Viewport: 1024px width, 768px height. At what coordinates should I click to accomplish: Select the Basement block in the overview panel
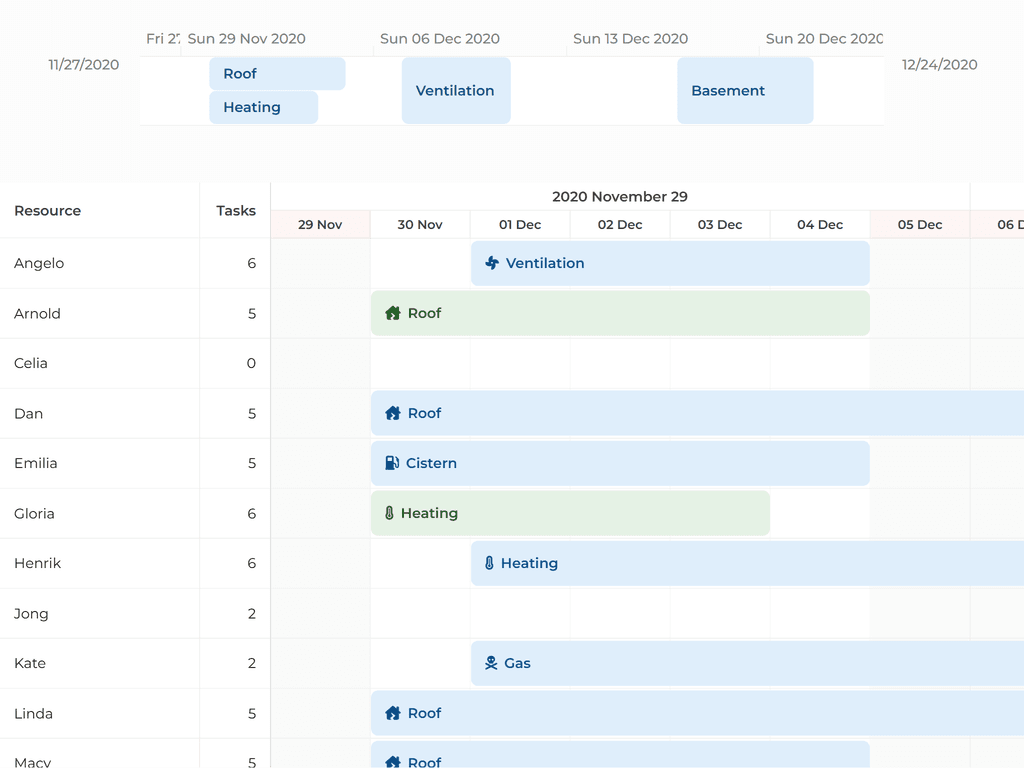(x=745, y=90)
